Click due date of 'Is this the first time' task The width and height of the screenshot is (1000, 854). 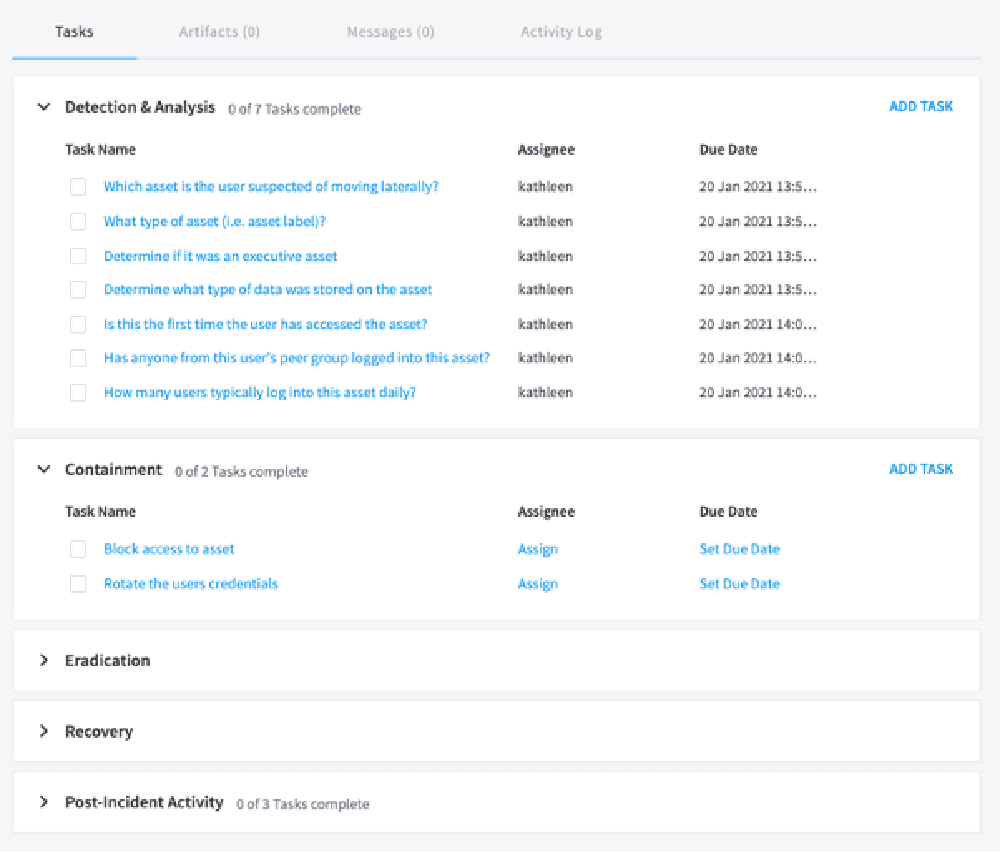(x=758, y=324)
